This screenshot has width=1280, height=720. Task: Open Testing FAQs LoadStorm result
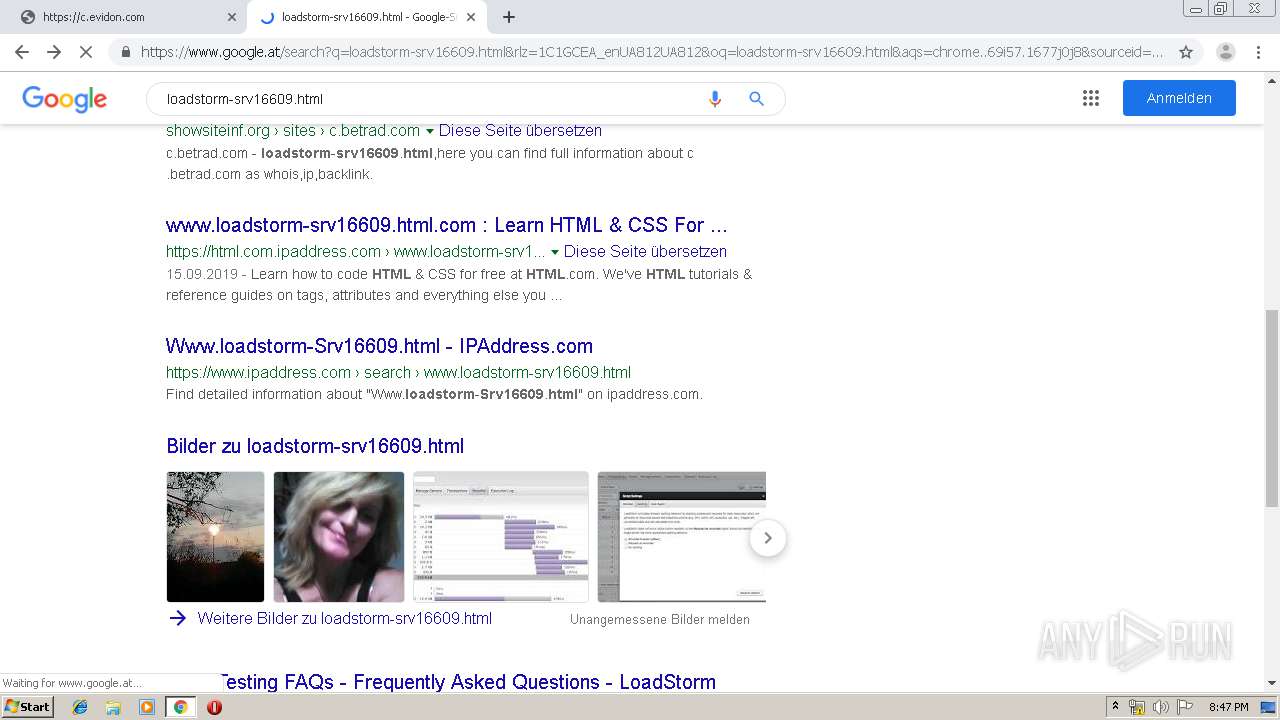[467, 682]
